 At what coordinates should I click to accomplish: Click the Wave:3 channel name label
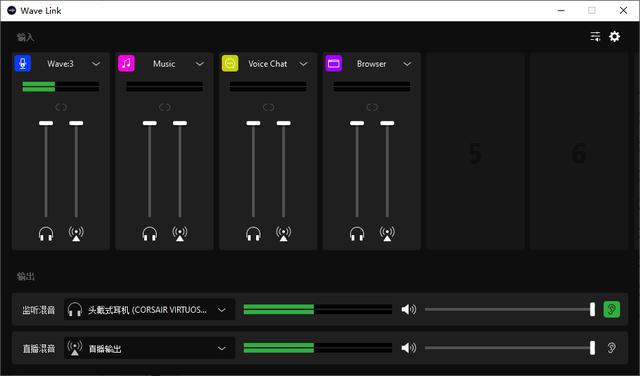click(x=60, y=64)
